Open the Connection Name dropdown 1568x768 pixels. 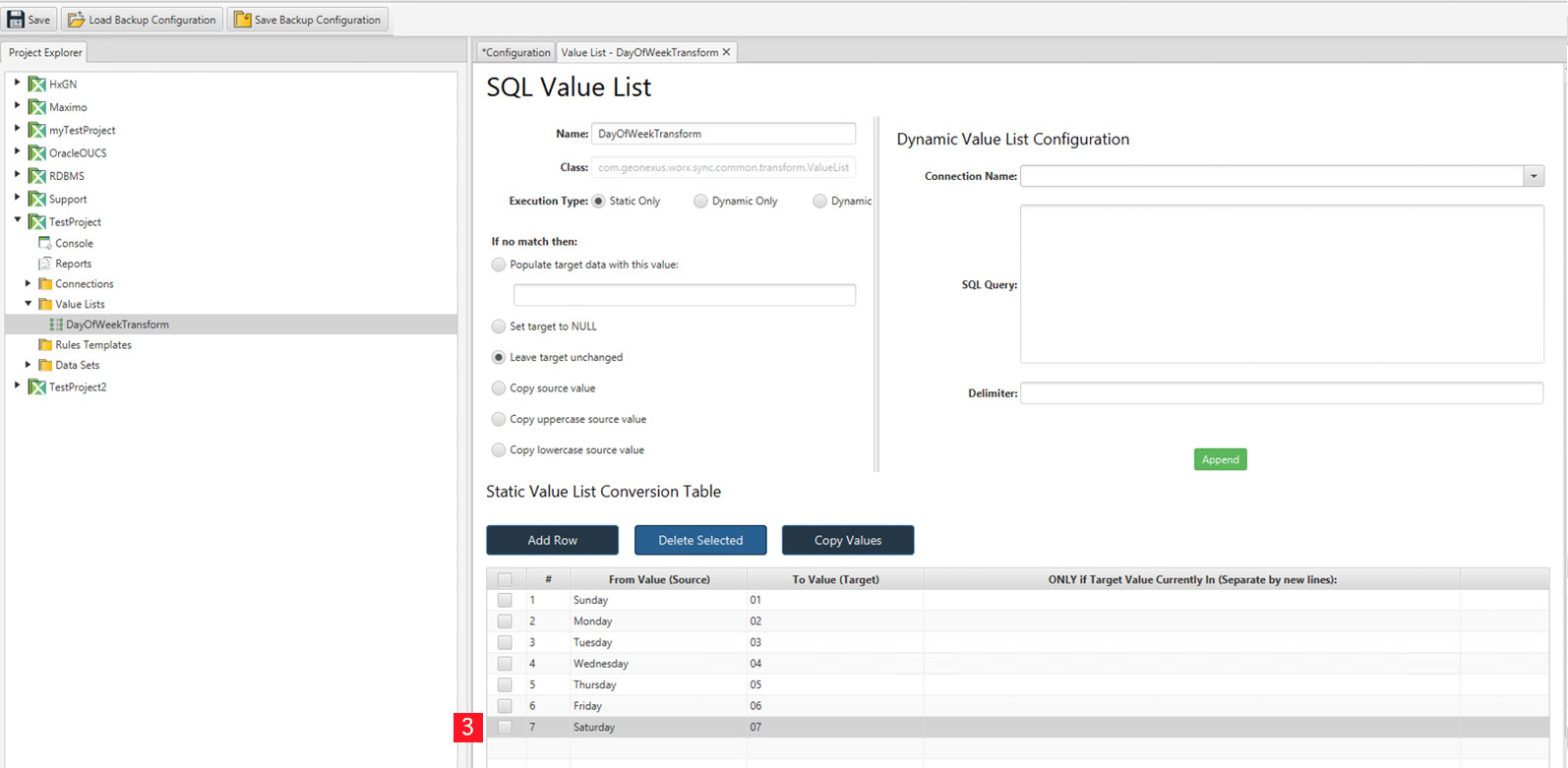(1534, 176)
